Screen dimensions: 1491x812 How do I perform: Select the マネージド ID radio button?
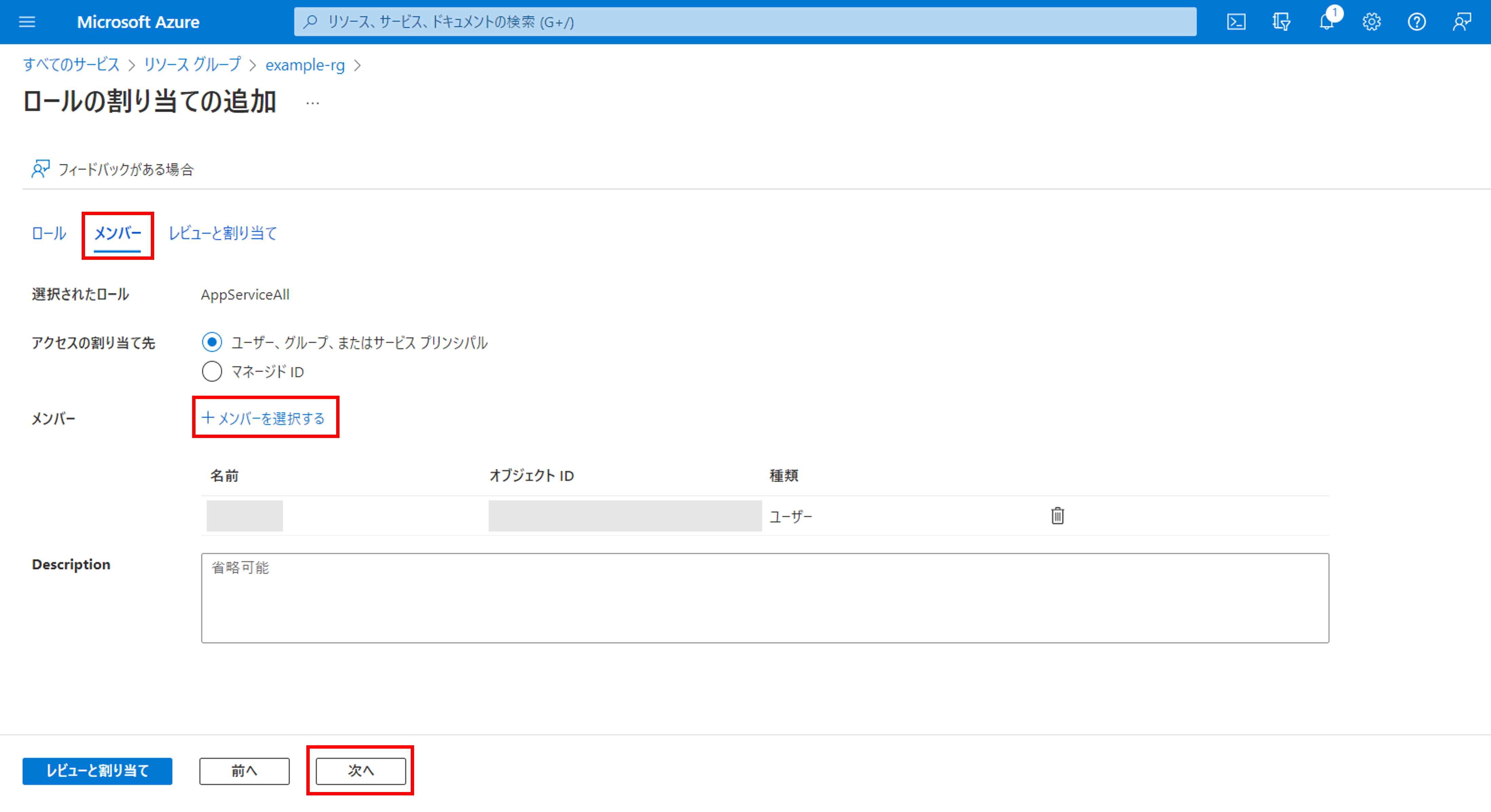tap(212, 372)
